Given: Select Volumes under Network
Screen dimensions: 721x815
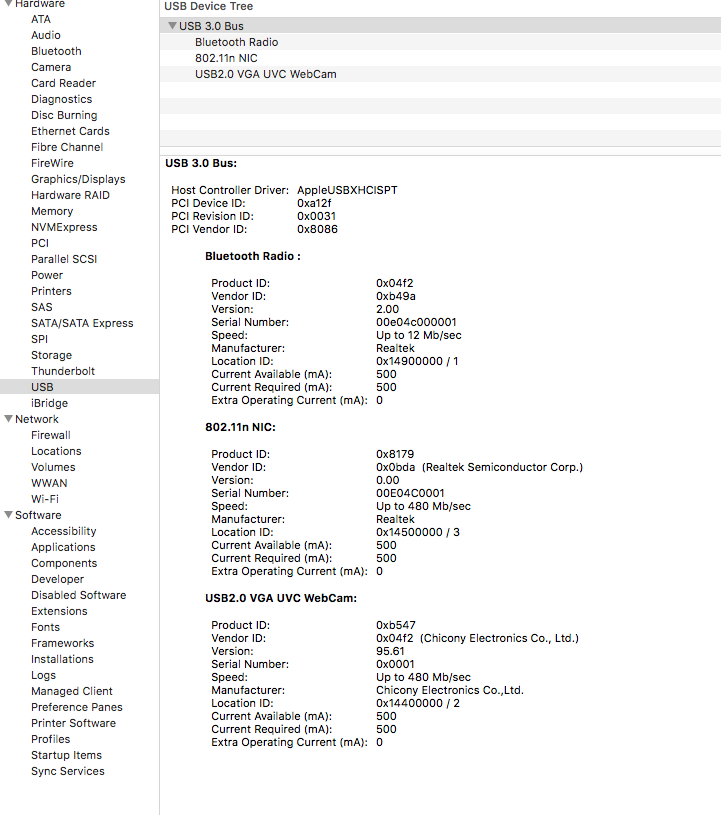Looking at the screenshot, I should (53, 467).
